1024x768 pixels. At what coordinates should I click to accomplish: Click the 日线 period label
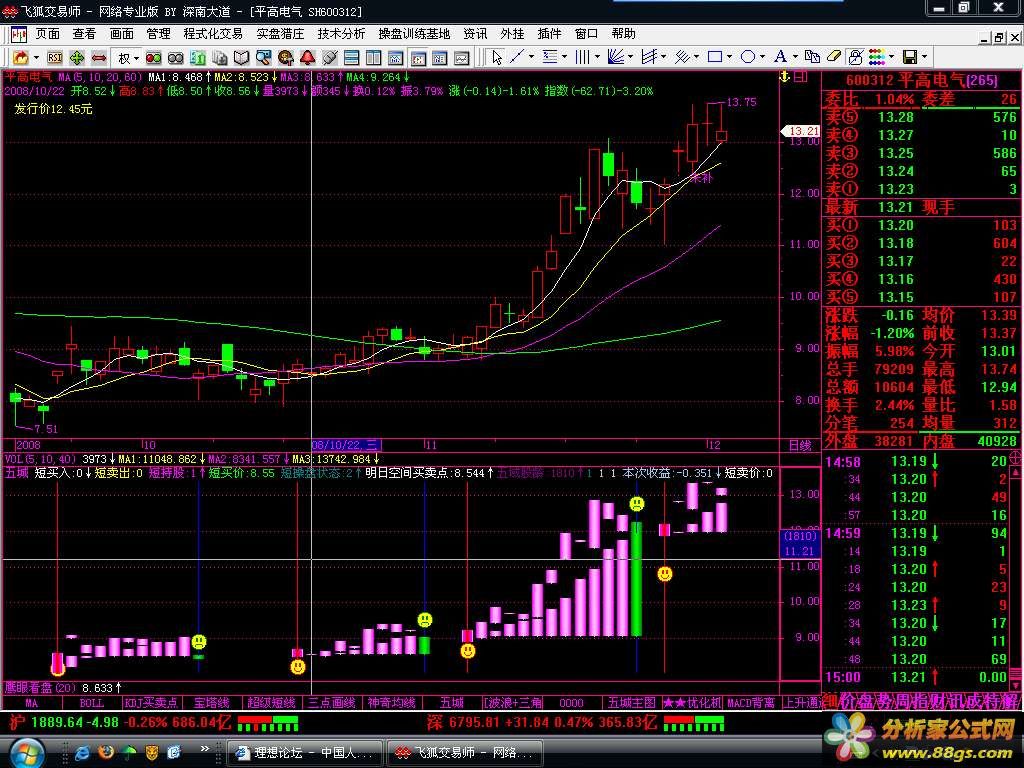coord(800,445)
